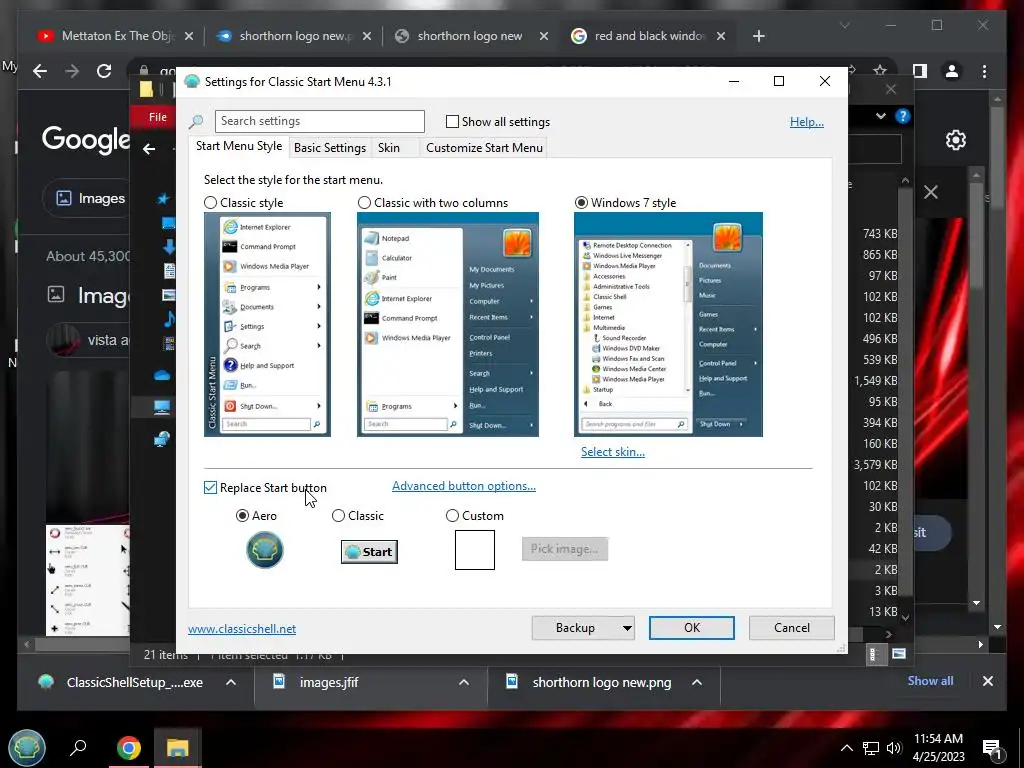Click the Cancel button
This screenshot has height=768, width=1024.
(792, 628)
